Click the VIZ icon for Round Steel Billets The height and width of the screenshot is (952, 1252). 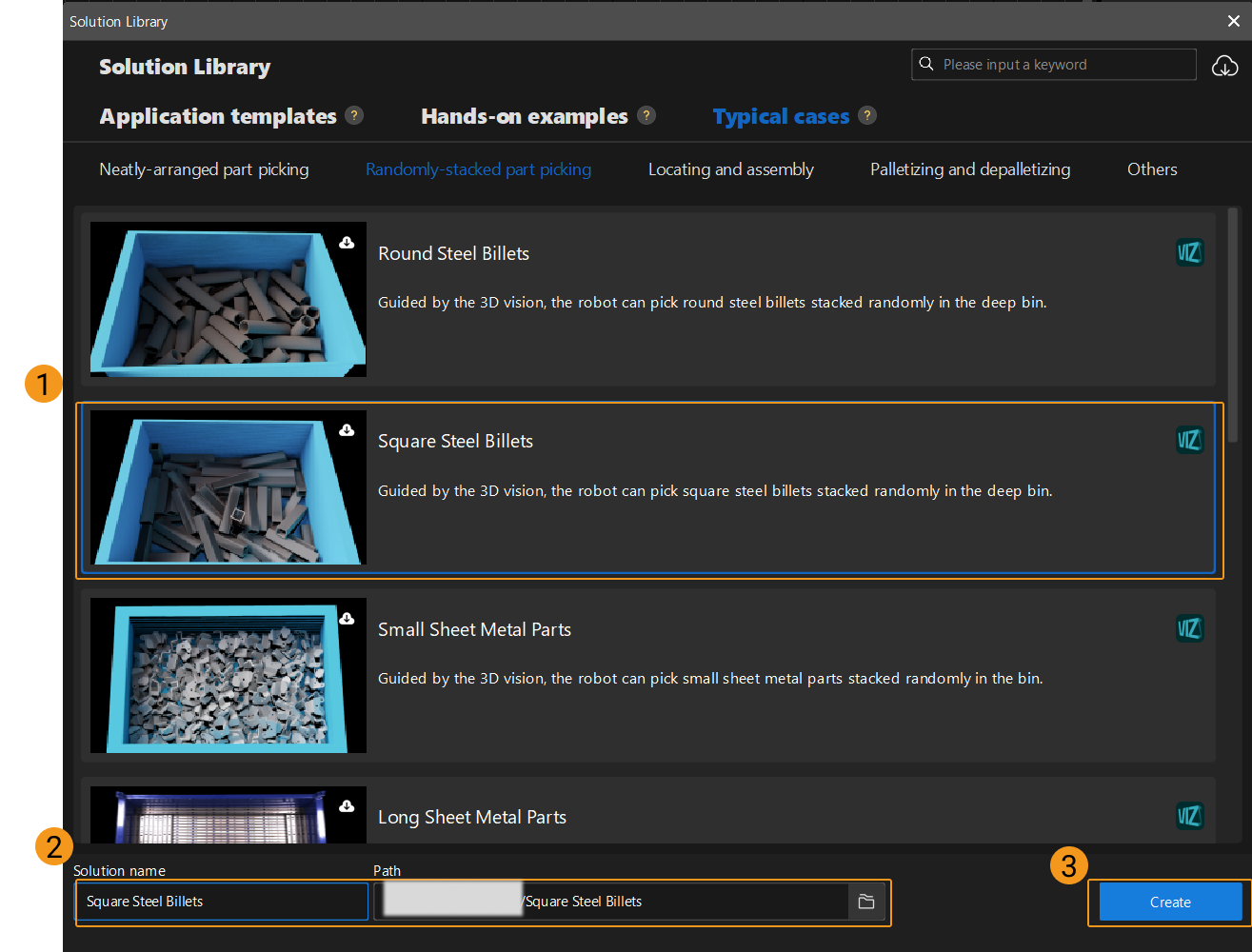click(x=1189, y=251)
